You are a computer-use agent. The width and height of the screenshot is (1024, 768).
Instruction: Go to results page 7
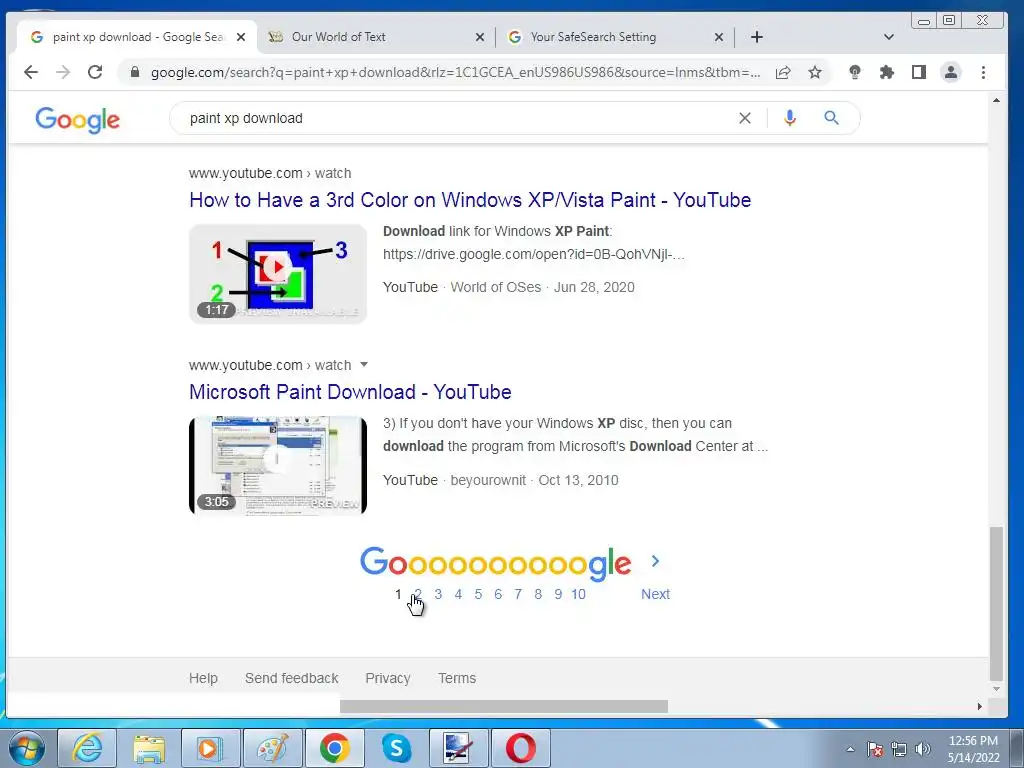pyautogui.click(x=518, y=594)
